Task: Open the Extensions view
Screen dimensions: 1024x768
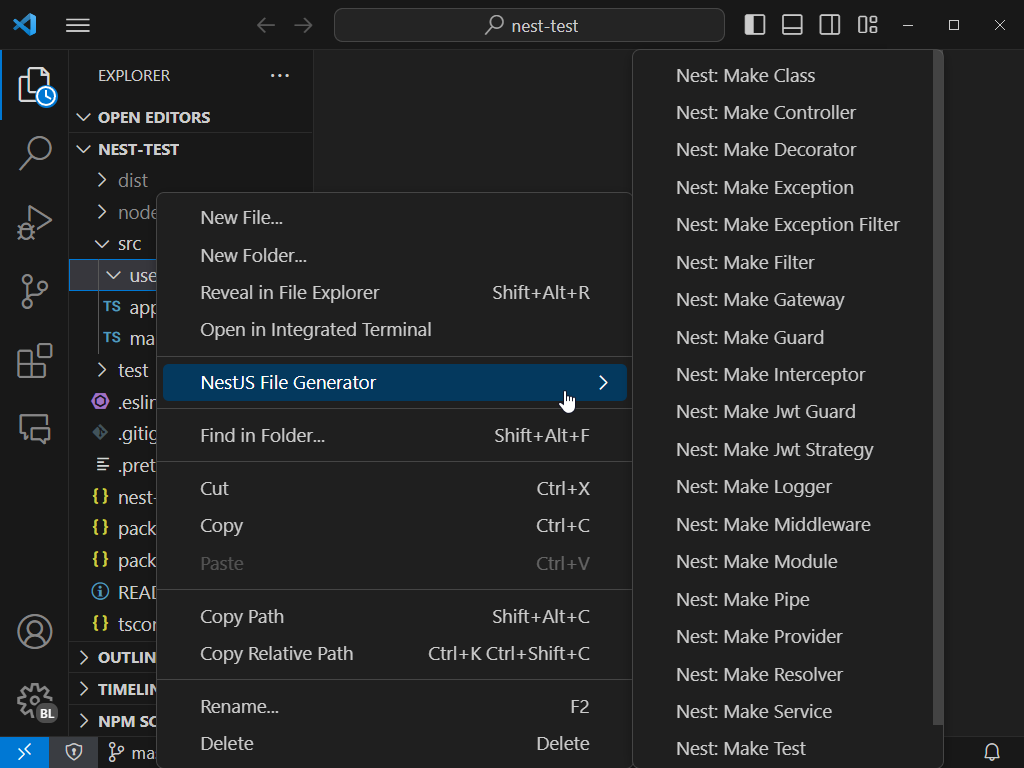Action: [x=35, y=360]
